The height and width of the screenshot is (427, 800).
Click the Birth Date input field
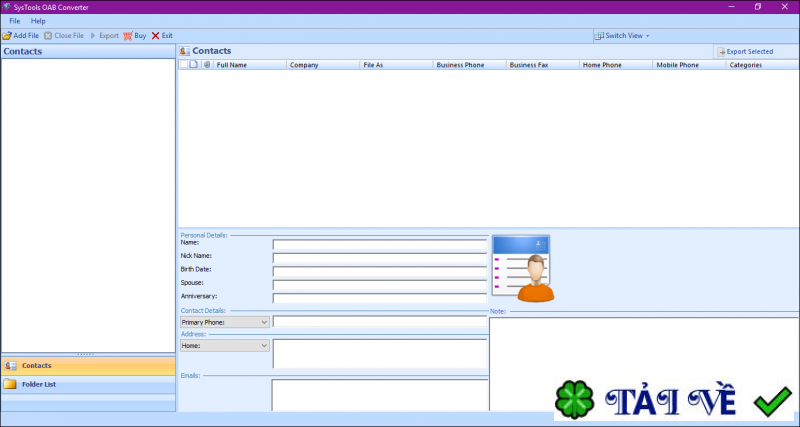coord(380,271)
